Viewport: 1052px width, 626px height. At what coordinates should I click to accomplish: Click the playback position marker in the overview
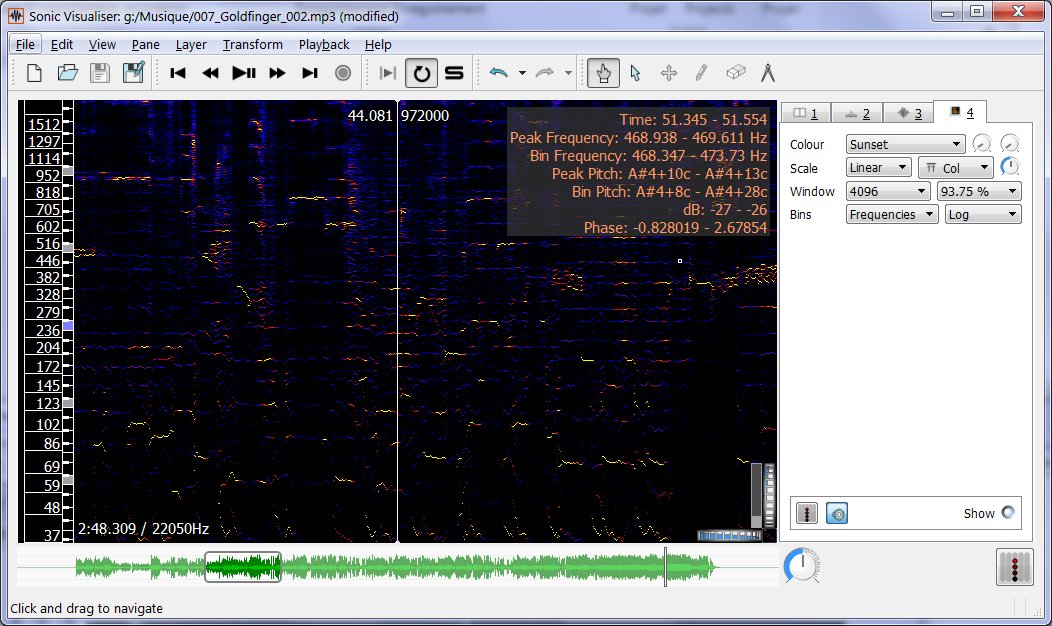tap(666, 567)
